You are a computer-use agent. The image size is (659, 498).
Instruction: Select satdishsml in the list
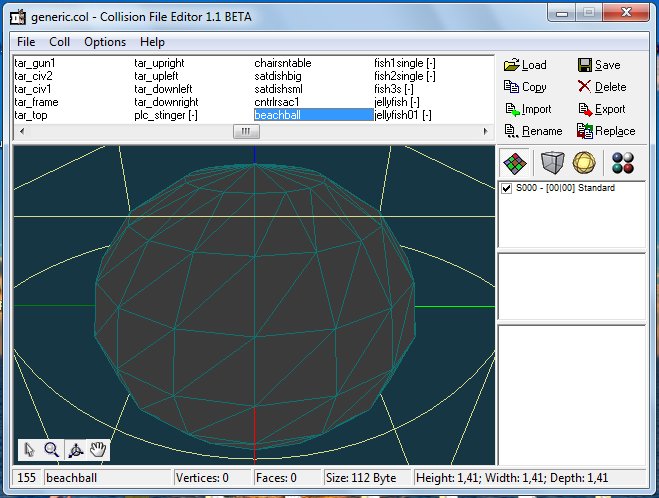(x=278, y=89)
